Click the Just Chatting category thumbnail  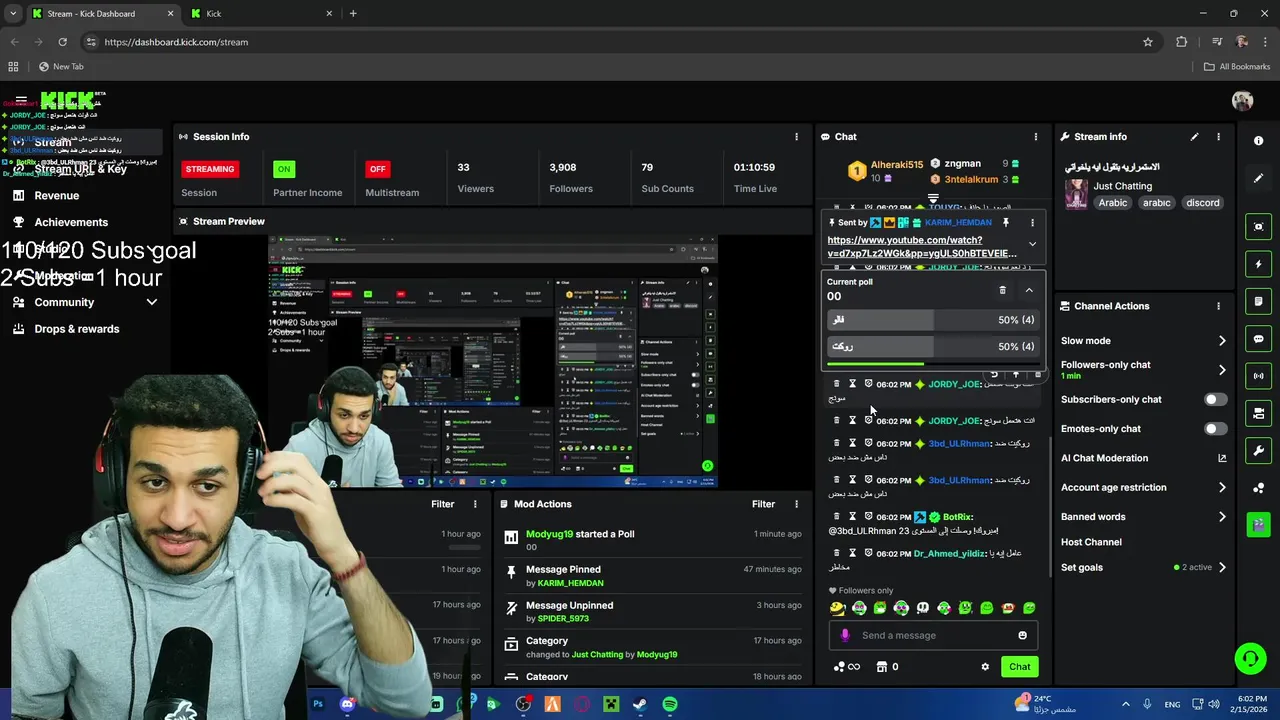coord(1076,194)
